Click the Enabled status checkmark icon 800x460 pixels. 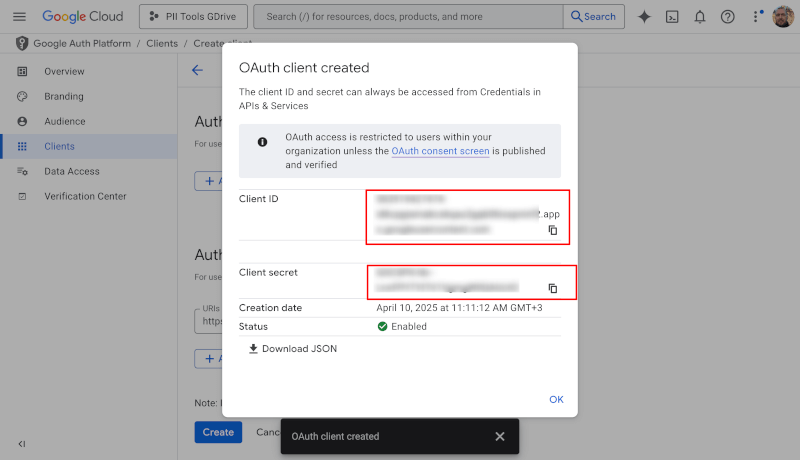(x=382, y=326)
